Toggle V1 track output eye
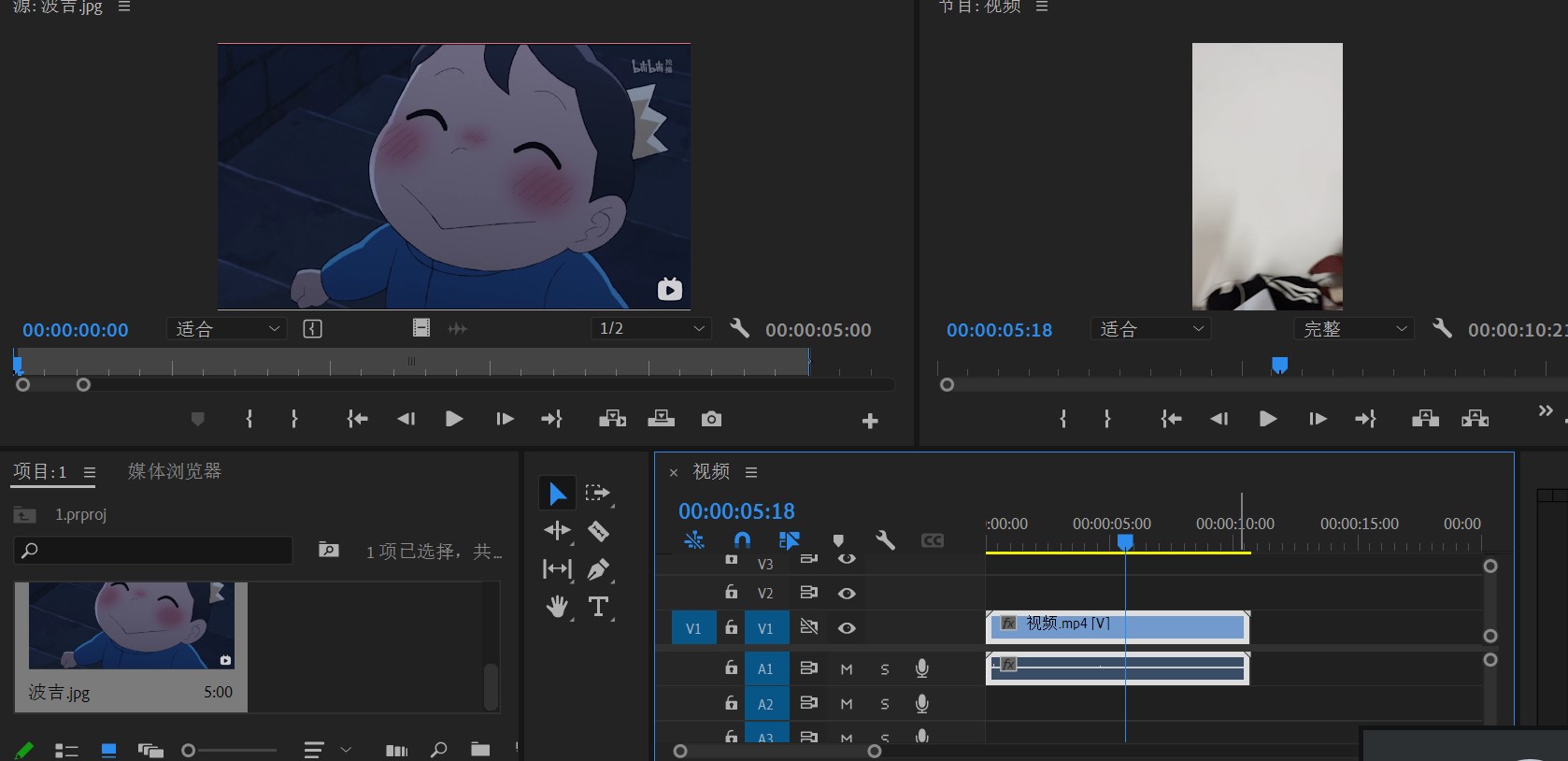 847,628
